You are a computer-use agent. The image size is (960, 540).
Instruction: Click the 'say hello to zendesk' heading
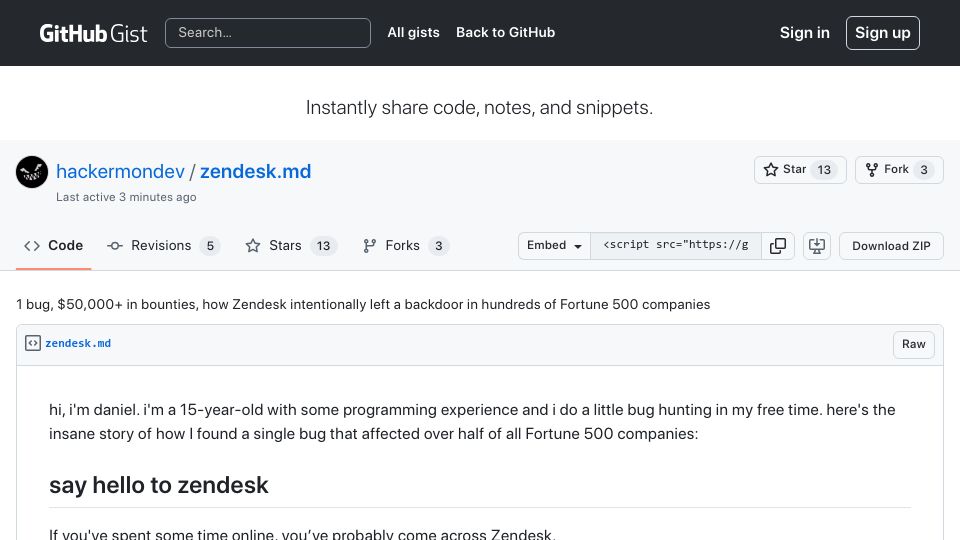coord(159,485)
